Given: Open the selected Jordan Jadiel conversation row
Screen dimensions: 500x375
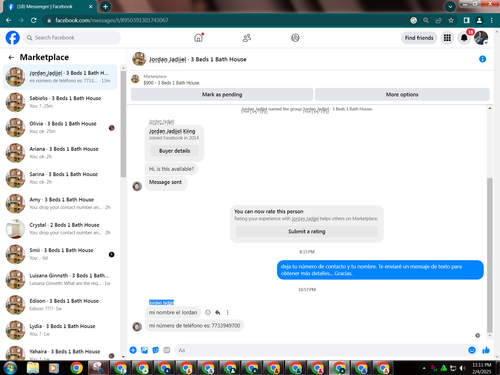Looking at the screenshot, I should coord(60,77).
